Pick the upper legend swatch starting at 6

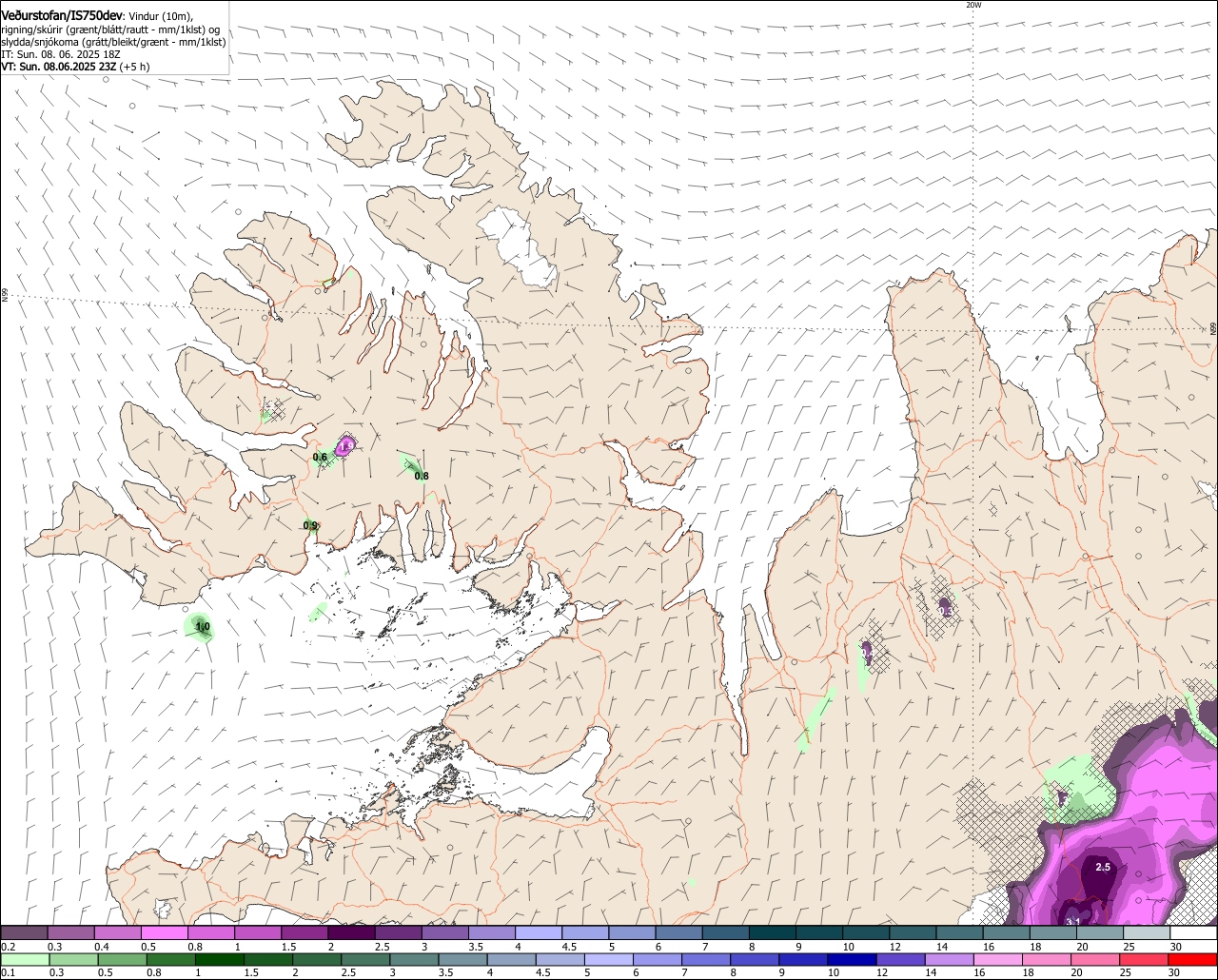click(678, 933)
